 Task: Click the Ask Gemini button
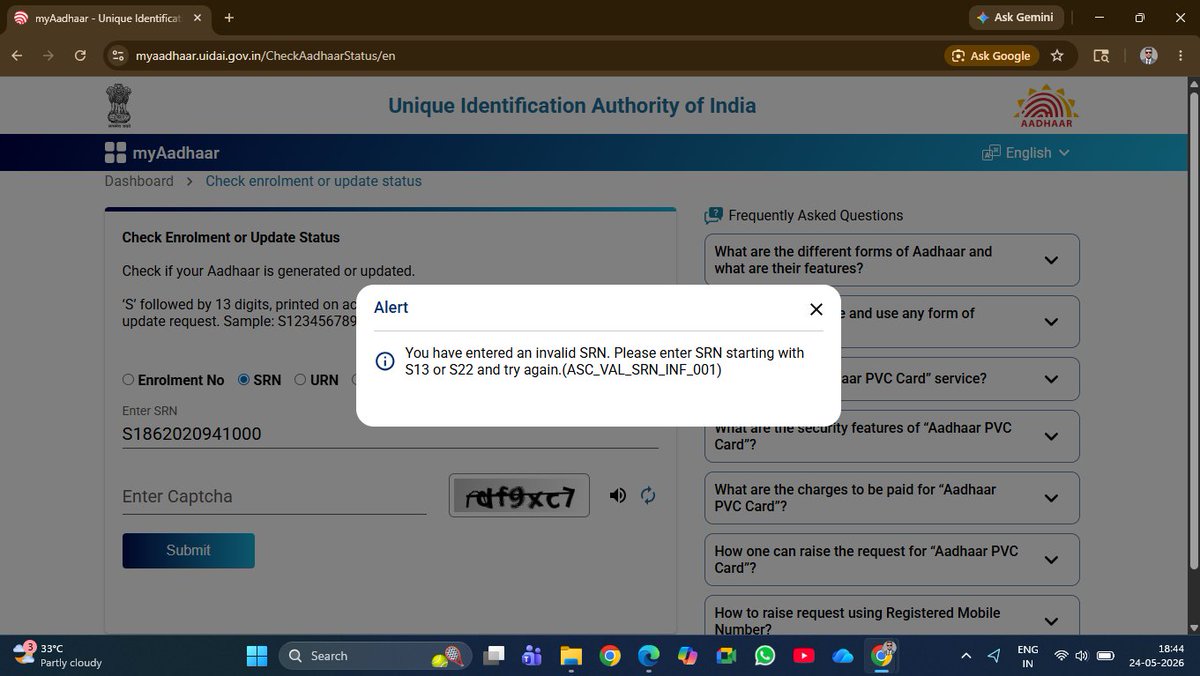(1015, 18)
